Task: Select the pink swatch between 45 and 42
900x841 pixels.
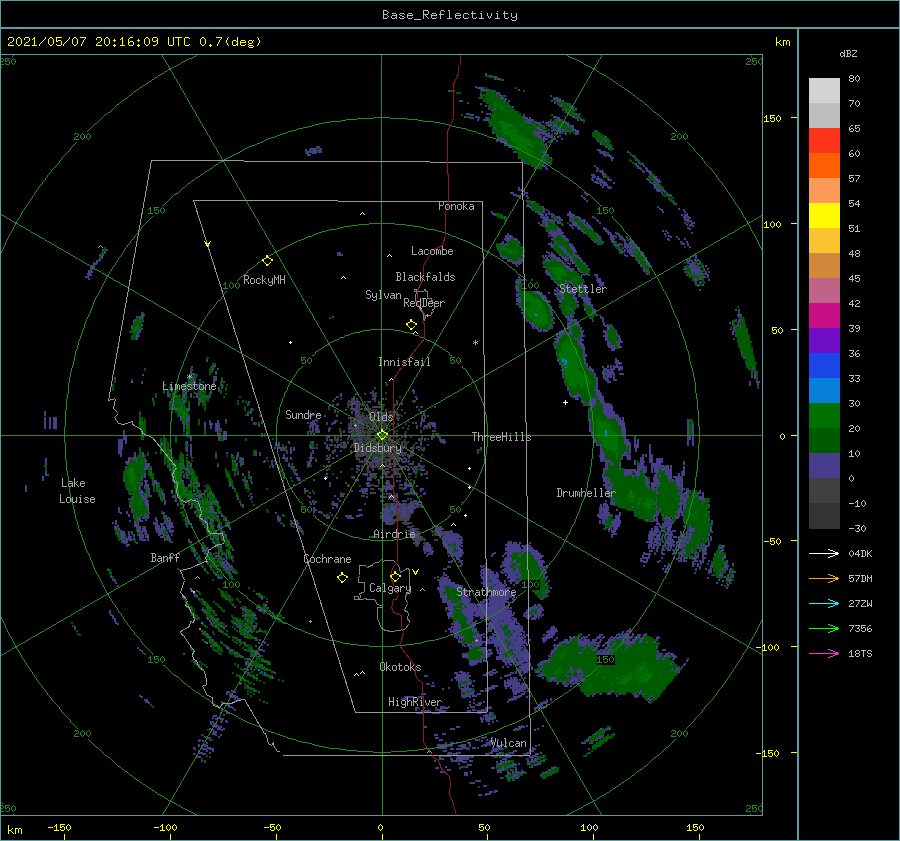Action: [824, 290]
